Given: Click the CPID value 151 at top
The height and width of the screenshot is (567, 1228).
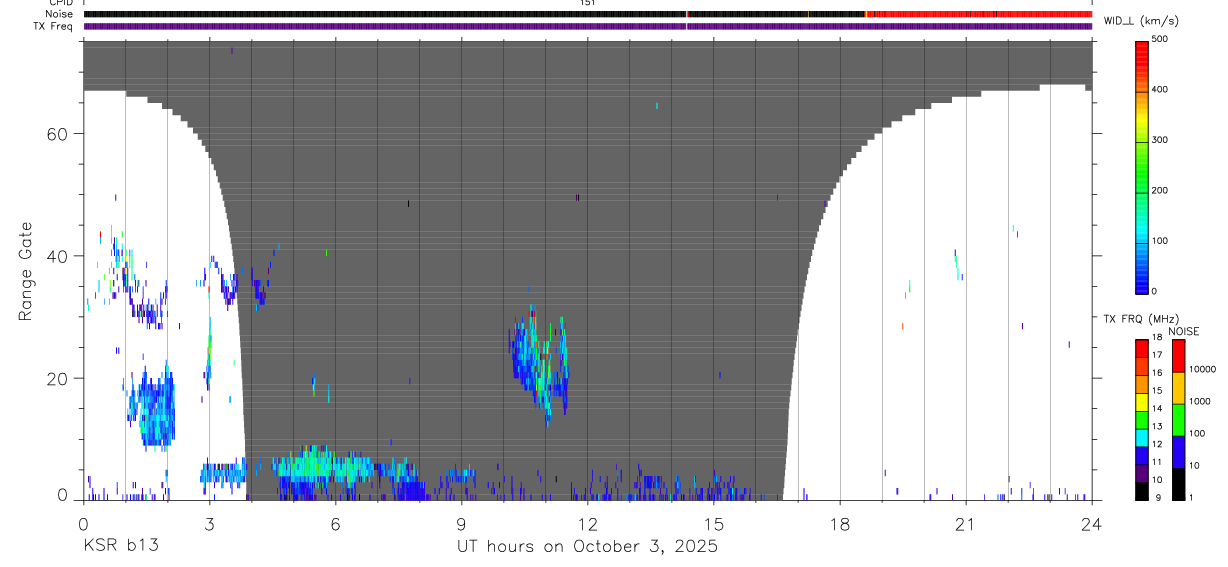Looking at the screenshot, I should coord(588,3).
